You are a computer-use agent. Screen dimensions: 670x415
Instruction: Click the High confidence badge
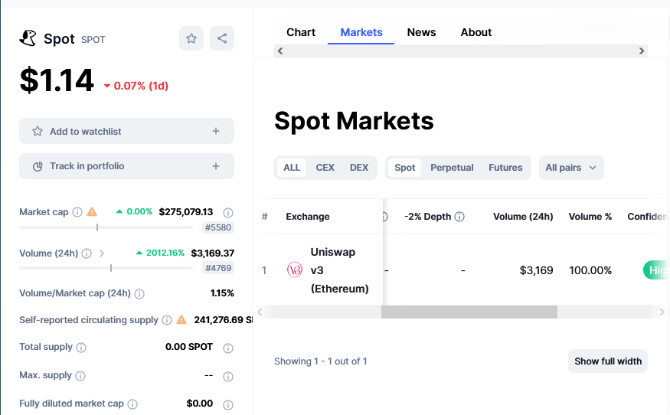(655, 270)
